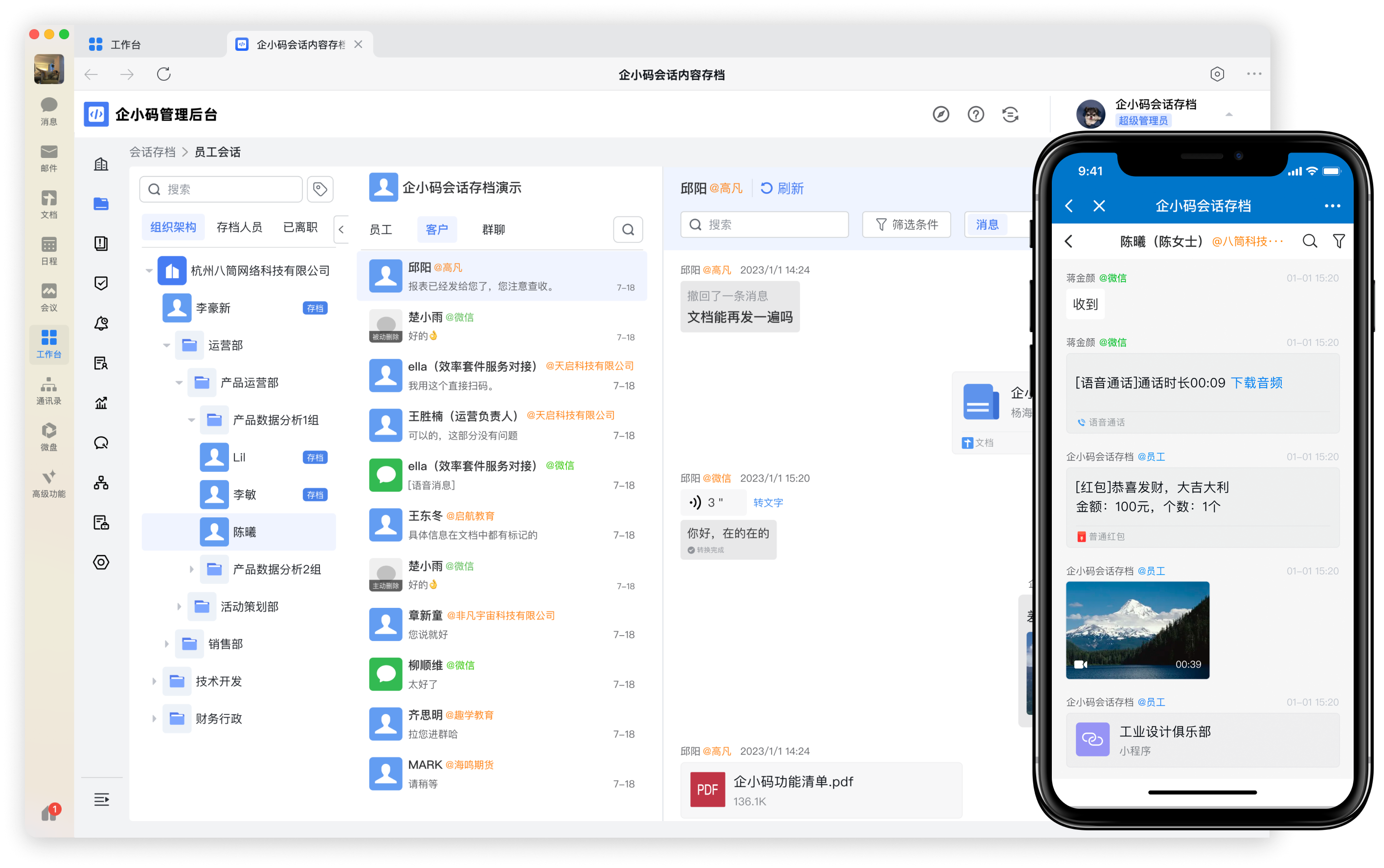
Task: Open the 工业设计俱乐部 mini program card
Action: [1202, 740]
